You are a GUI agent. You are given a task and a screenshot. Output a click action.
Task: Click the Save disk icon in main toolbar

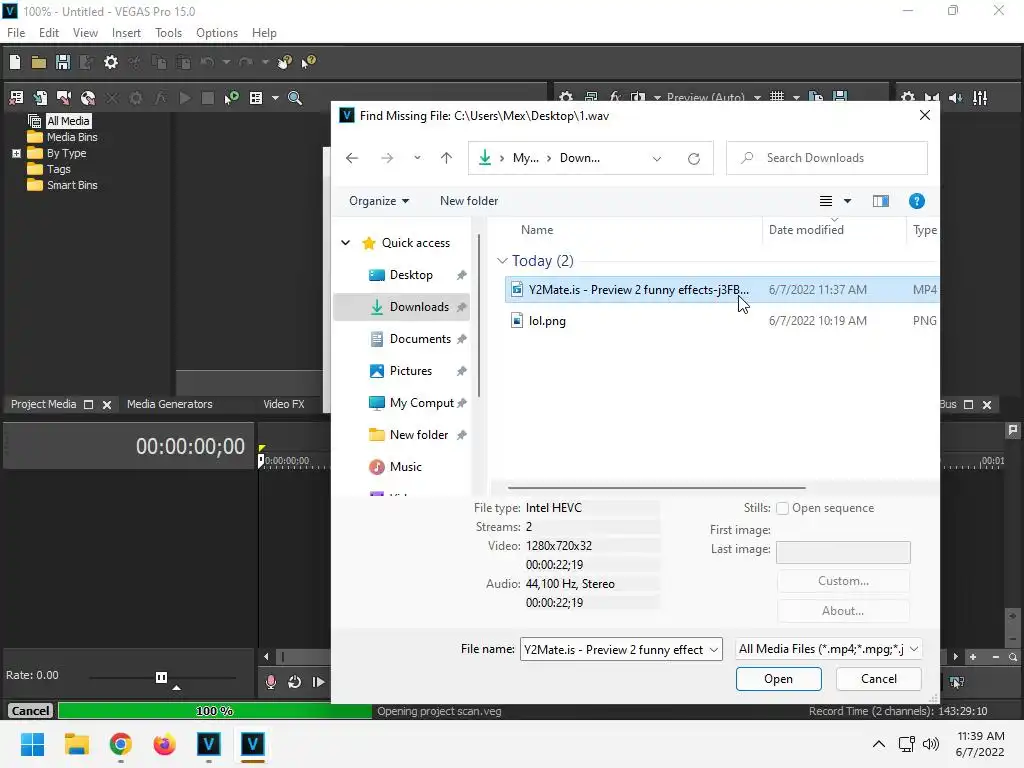point(63,62)
